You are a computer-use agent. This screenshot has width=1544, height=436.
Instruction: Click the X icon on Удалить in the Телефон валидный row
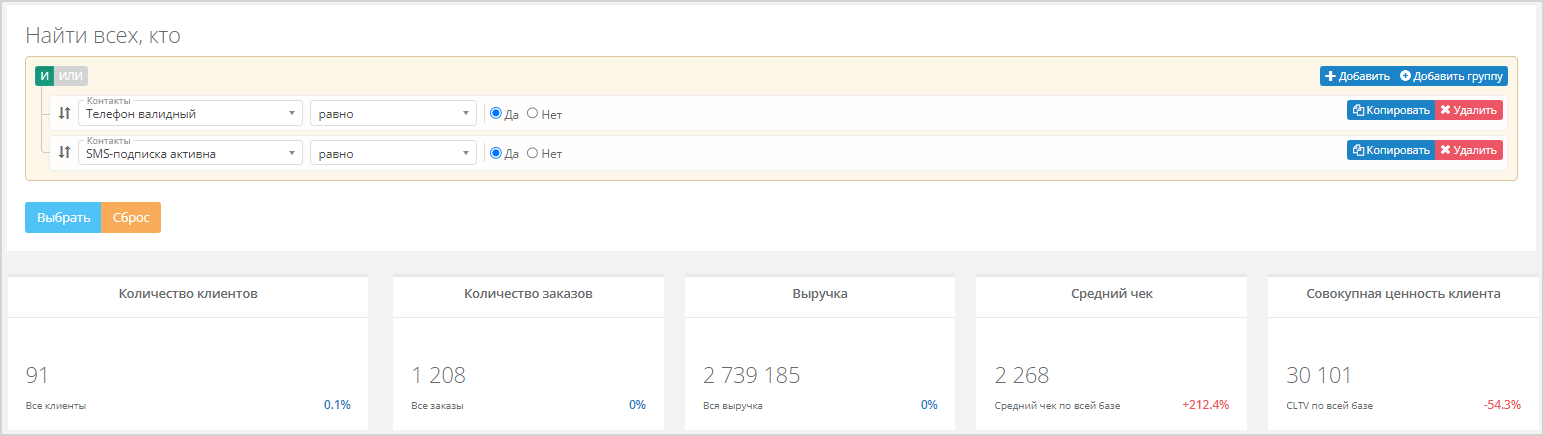(1445, 110)
